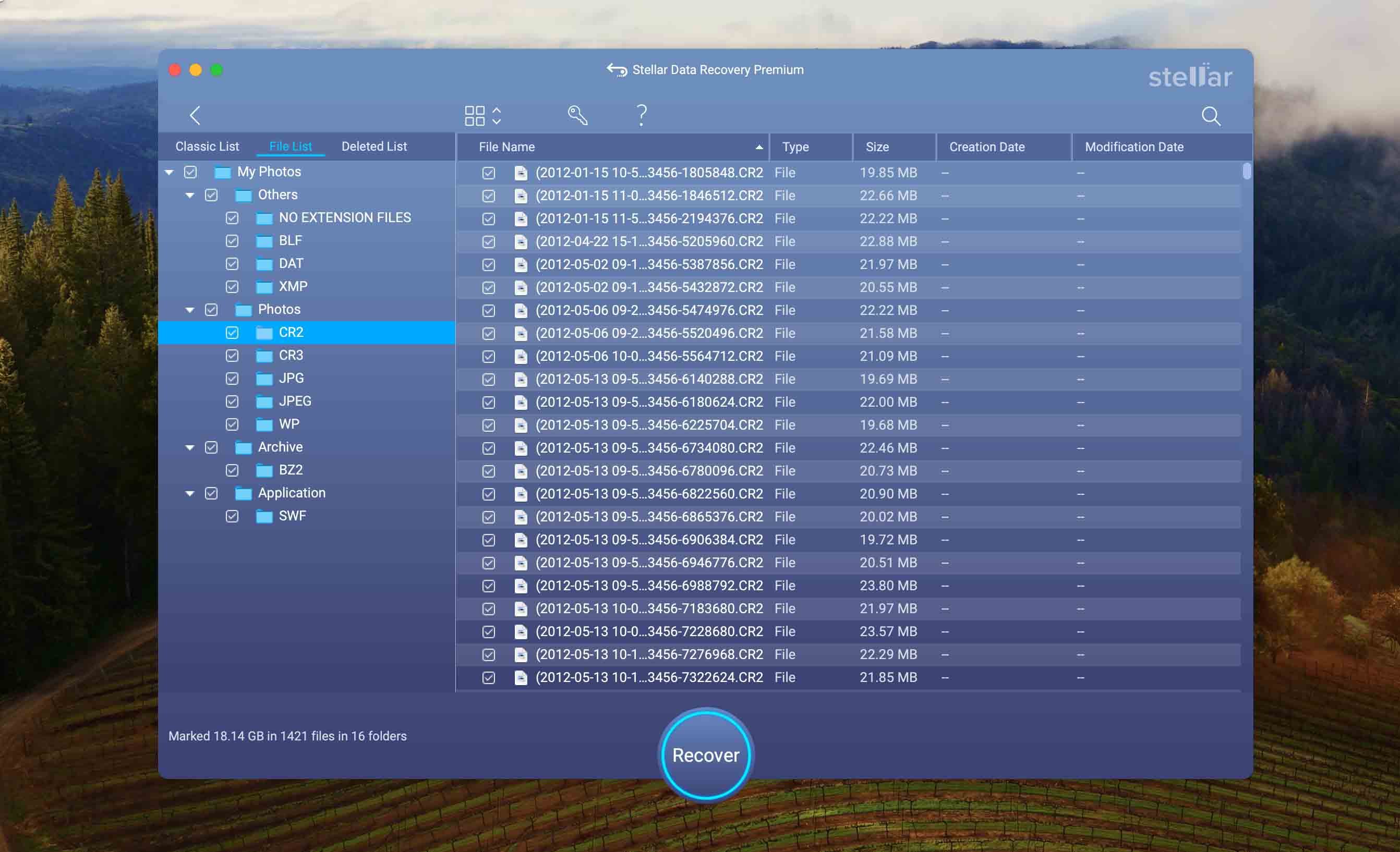Click file icon of 3456-7322624.CR2
The image size is (1400, 852).
pos(521,678)
